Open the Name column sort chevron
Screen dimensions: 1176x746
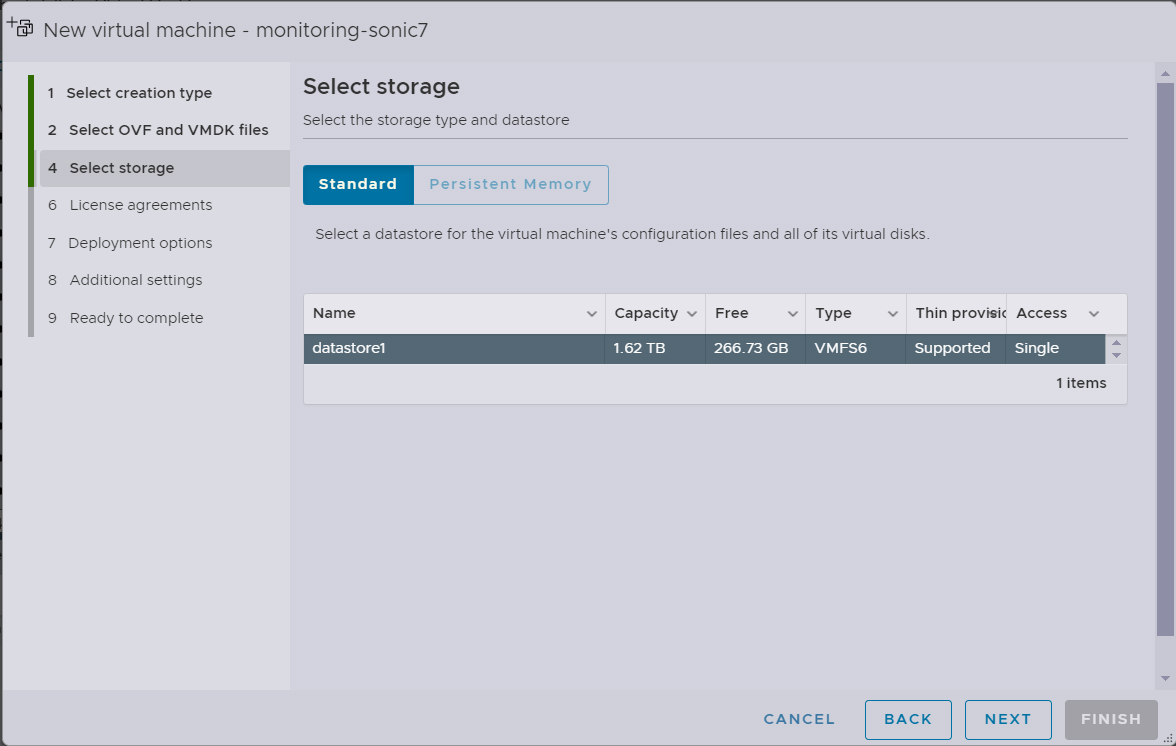[592, 314]
